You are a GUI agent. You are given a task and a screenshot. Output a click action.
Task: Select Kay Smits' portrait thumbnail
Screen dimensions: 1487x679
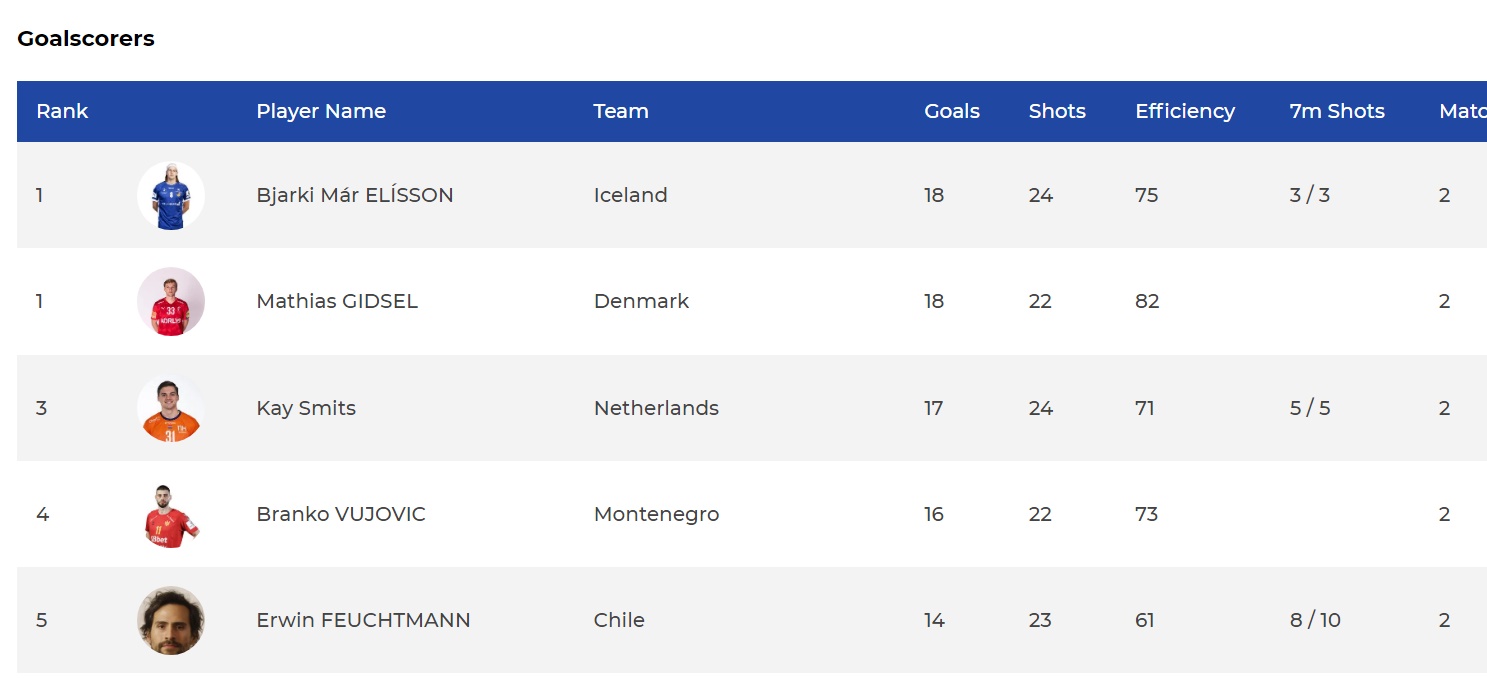[x=171, y=408]
